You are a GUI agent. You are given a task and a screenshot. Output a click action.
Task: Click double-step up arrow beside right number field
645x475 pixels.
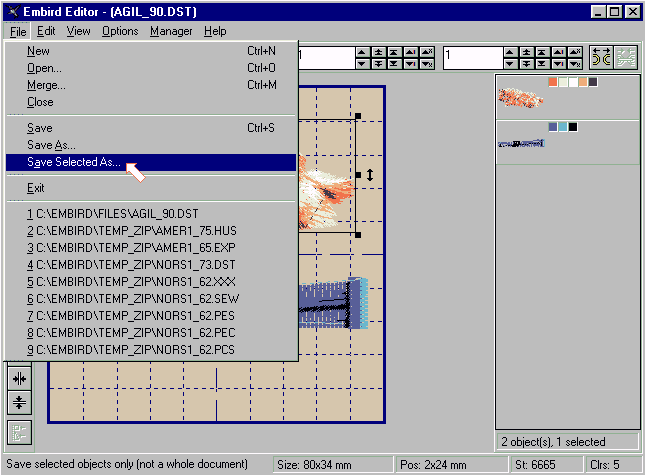527,52
